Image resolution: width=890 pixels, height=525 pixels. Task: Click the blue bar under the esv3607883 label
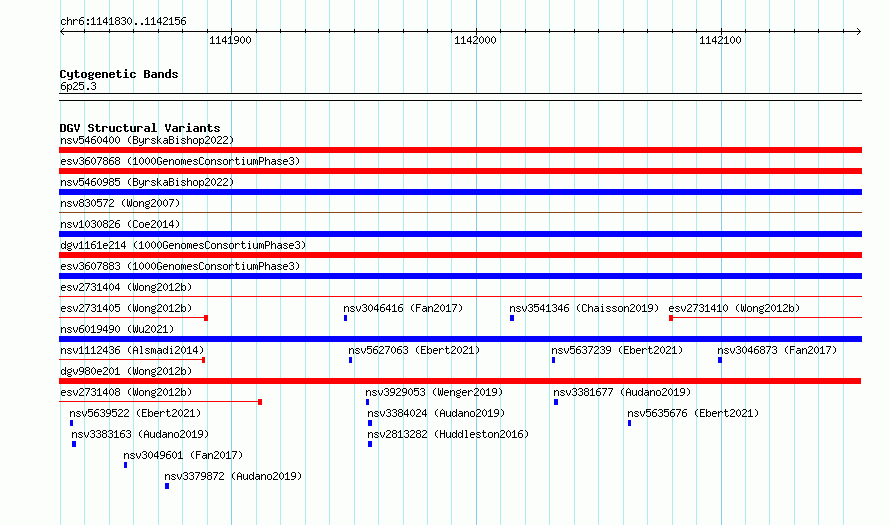click(460, 276)
